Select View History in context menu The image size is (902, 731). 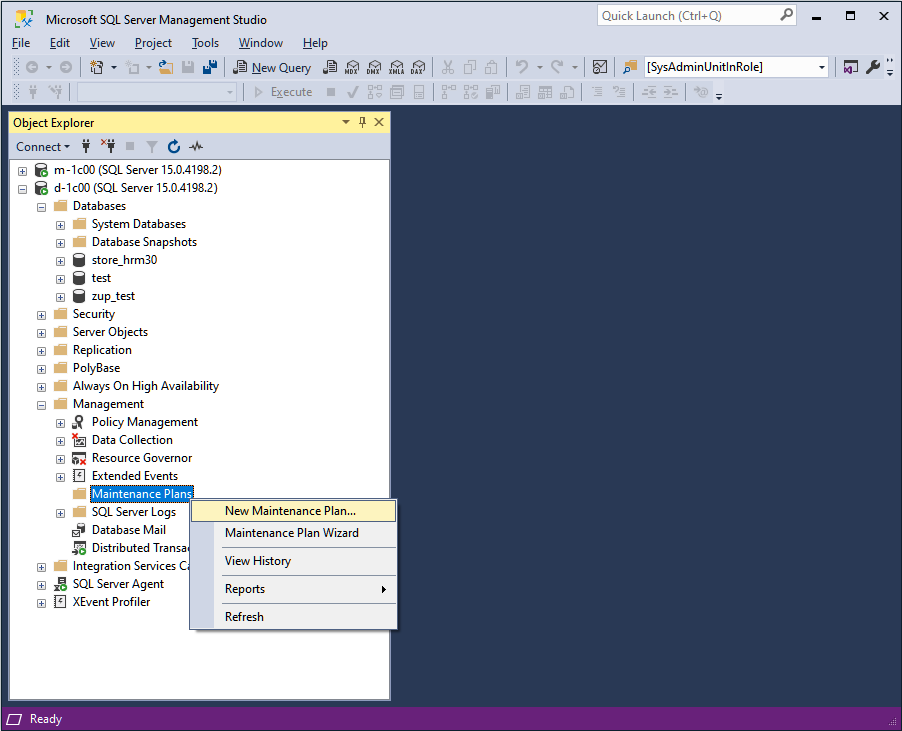293,561
